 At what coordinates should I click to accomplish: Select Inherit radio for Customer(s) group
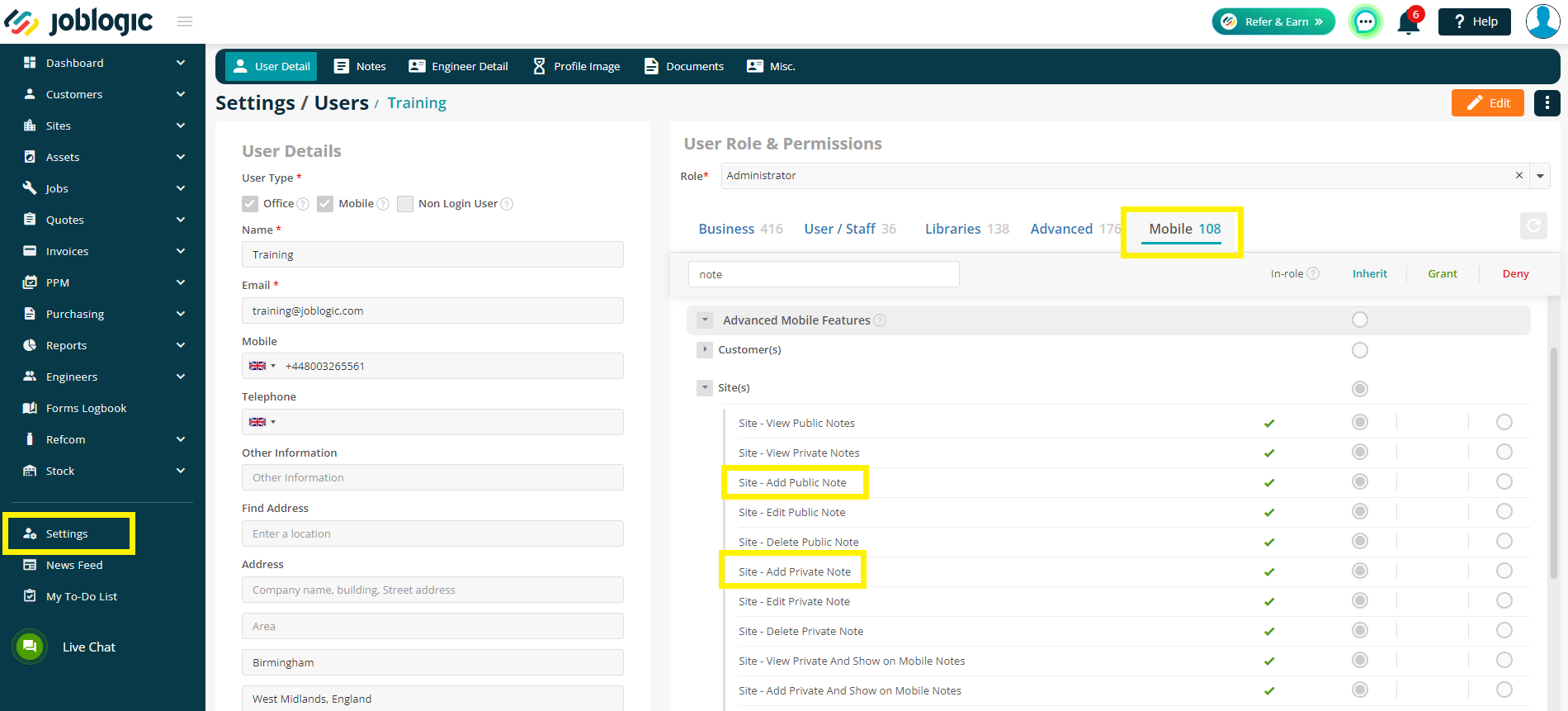(1360, 350)
